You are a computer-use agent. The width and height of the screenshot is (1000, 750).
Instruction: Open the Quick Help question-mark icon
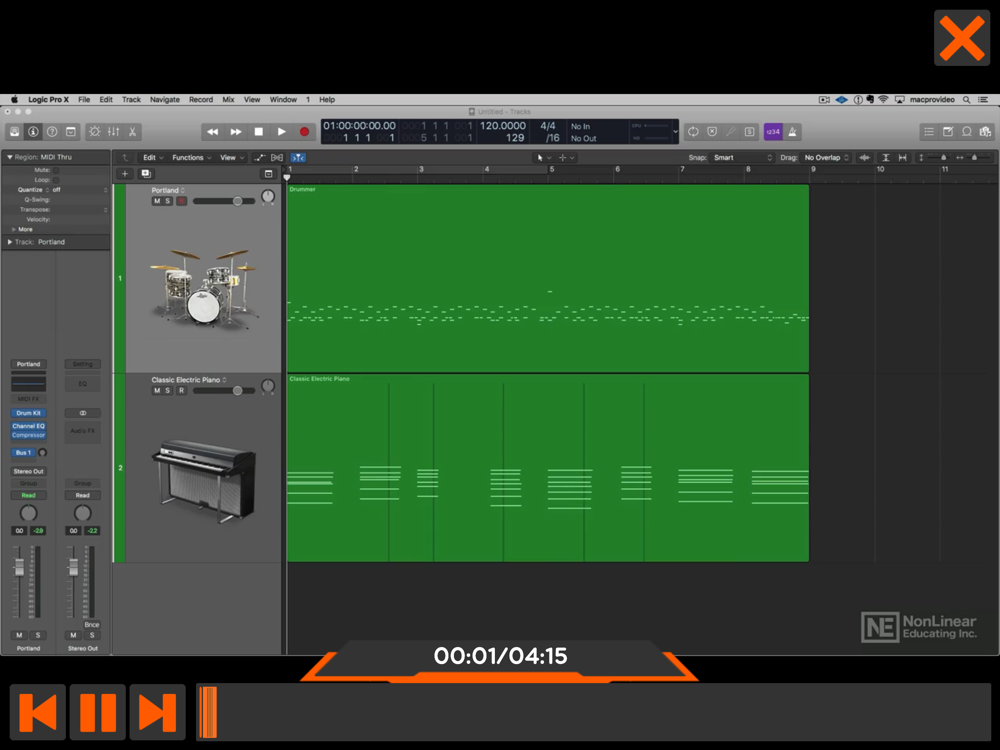[52, 132]
